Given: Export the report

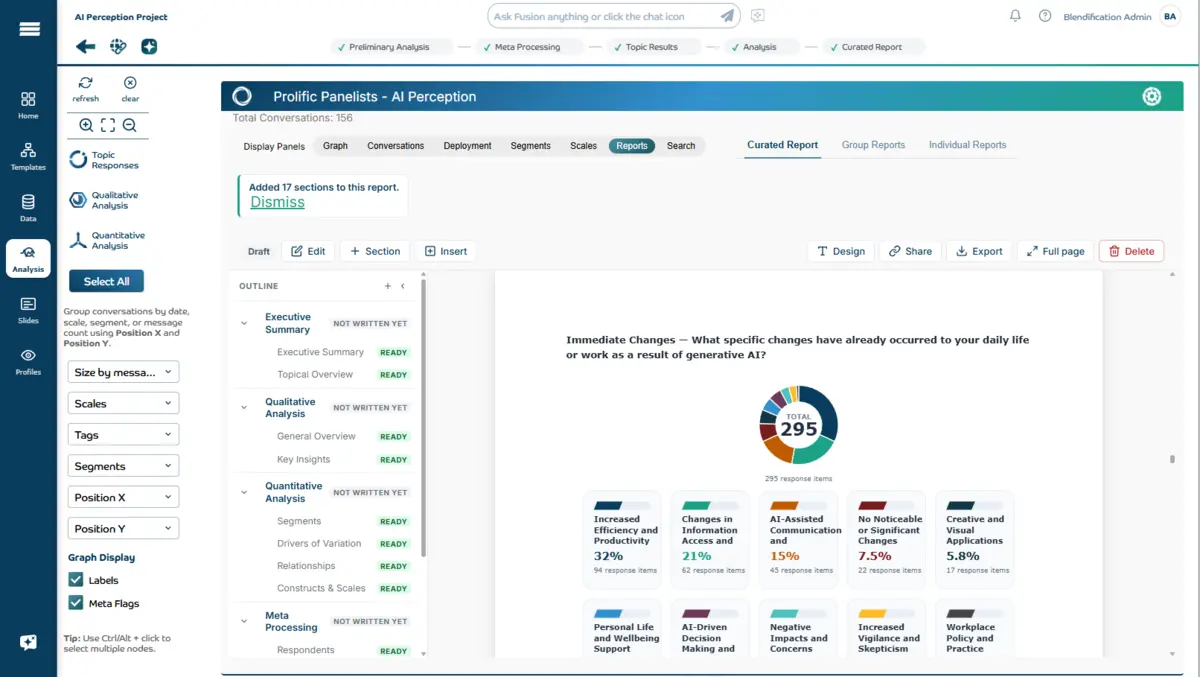Looking at the screenshot, I should [x=979, y=251].
